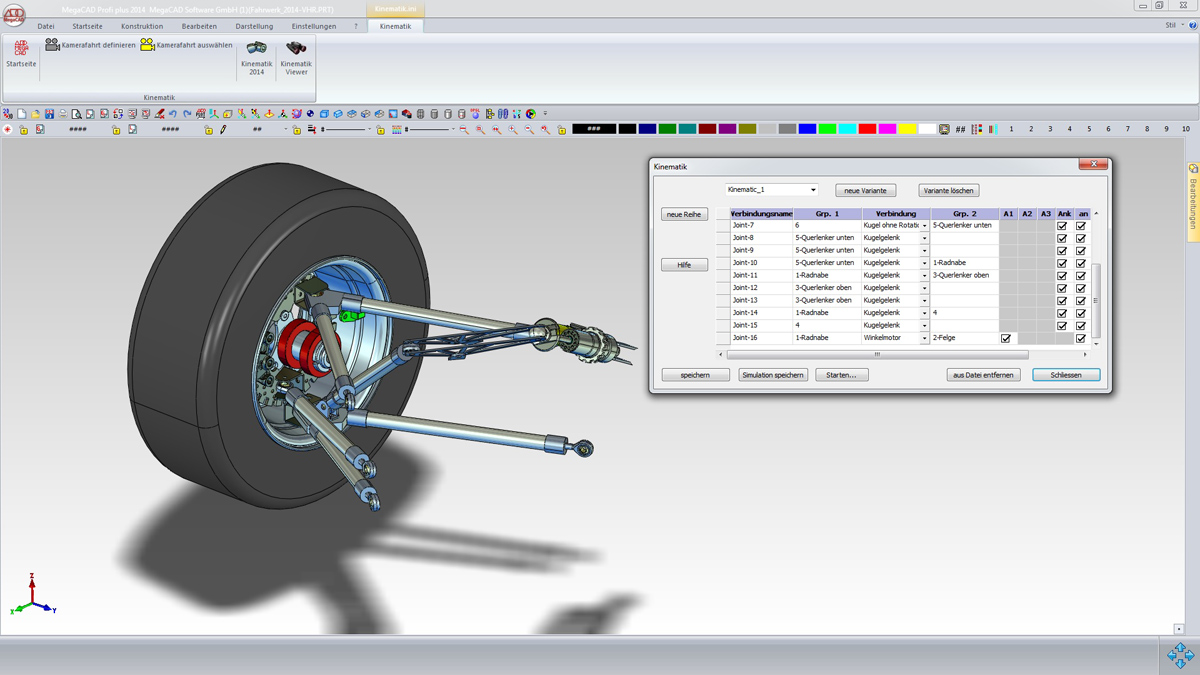
Task: Toggle Ank checkbox for Joint-15
Action: 1062,326
